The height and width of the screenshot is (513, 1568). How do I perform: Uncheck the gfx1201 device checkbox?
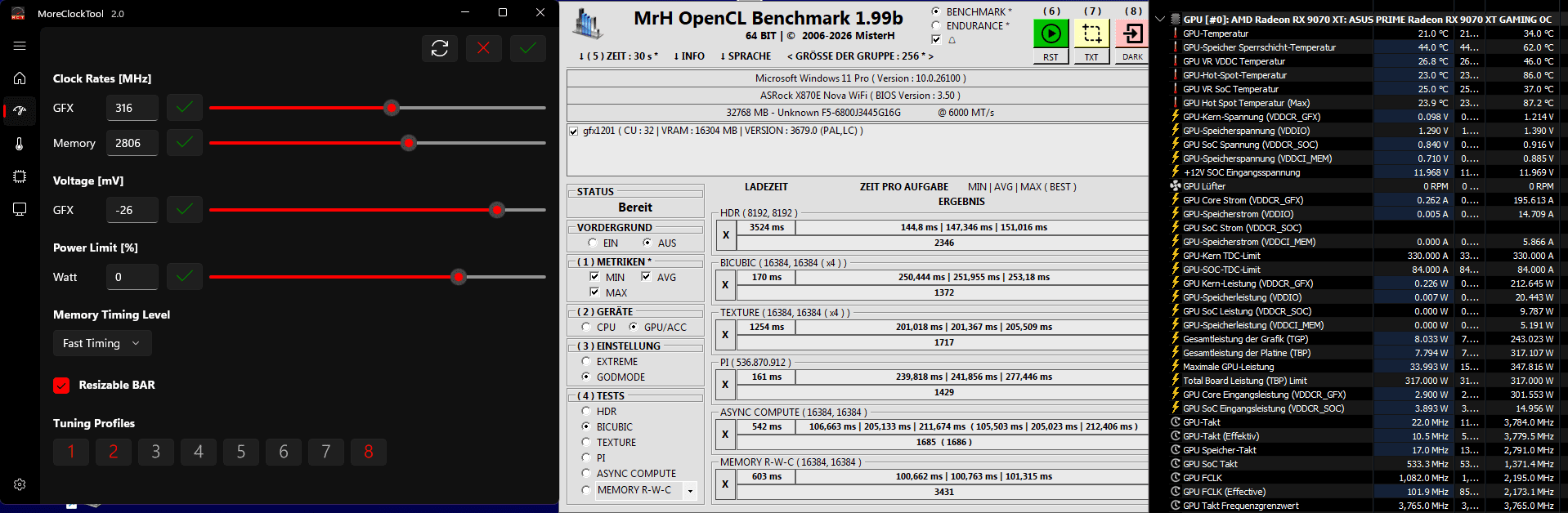[x=574, y=132]
